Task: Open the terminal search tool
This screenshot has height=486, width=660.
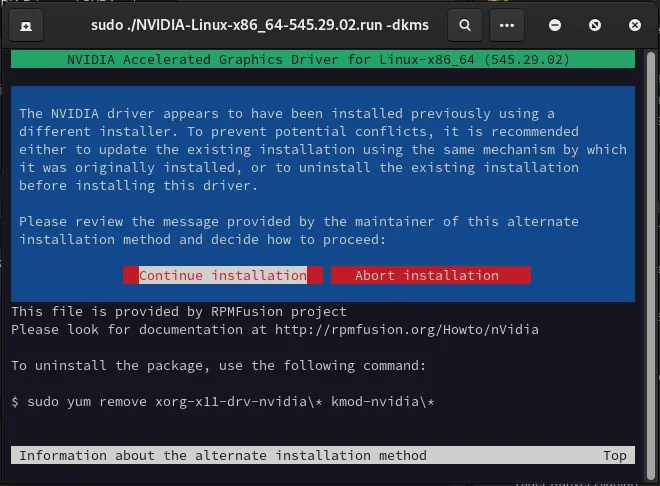Action: (465, 25)
